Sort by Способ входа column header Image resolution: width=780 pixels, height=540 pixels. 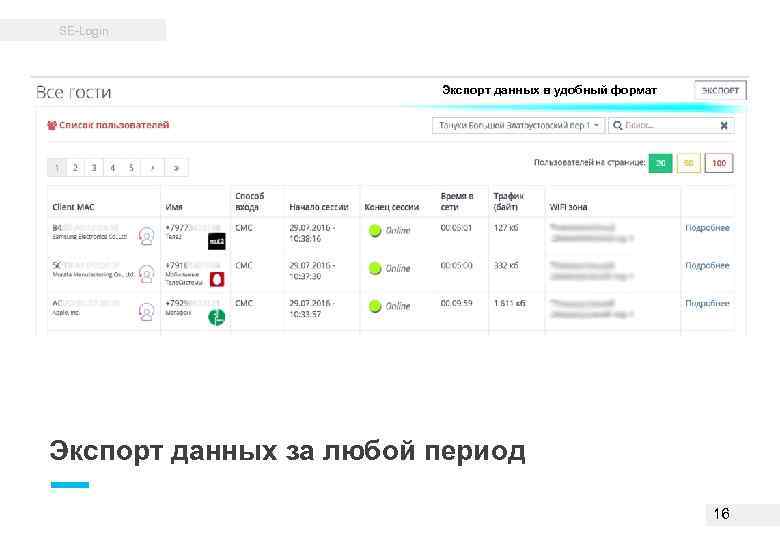click(249, 201)
